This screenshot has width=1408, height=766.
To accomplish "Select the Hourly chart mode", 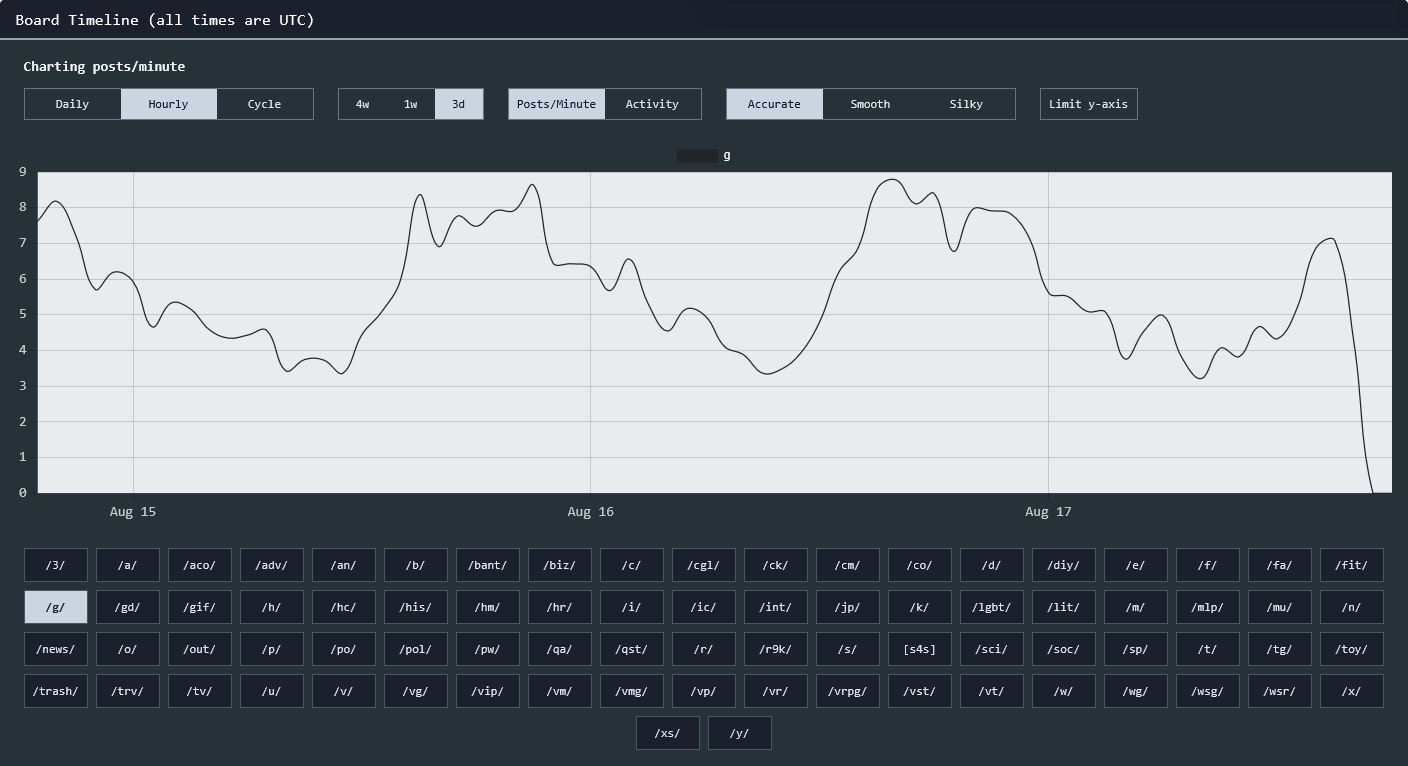I will (x=168, y=104).
